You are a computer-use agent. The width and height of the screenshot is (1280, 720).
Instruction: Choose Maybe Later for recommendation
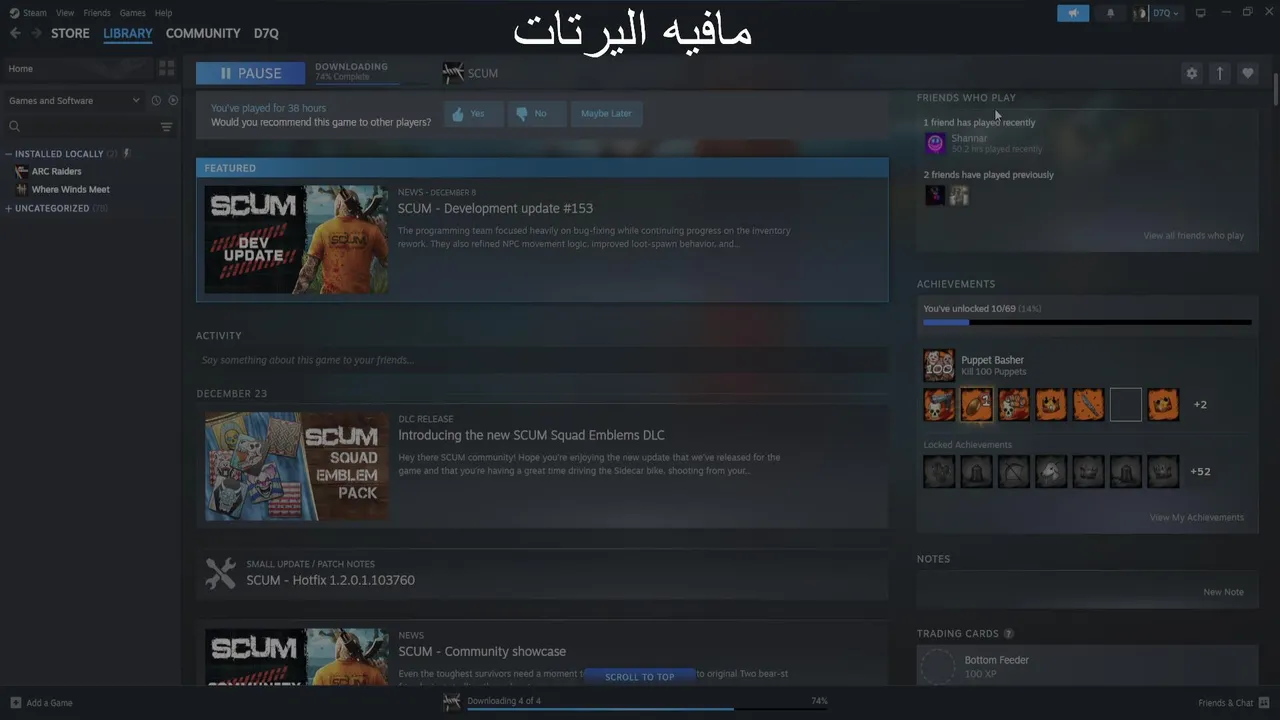[606, 114]
